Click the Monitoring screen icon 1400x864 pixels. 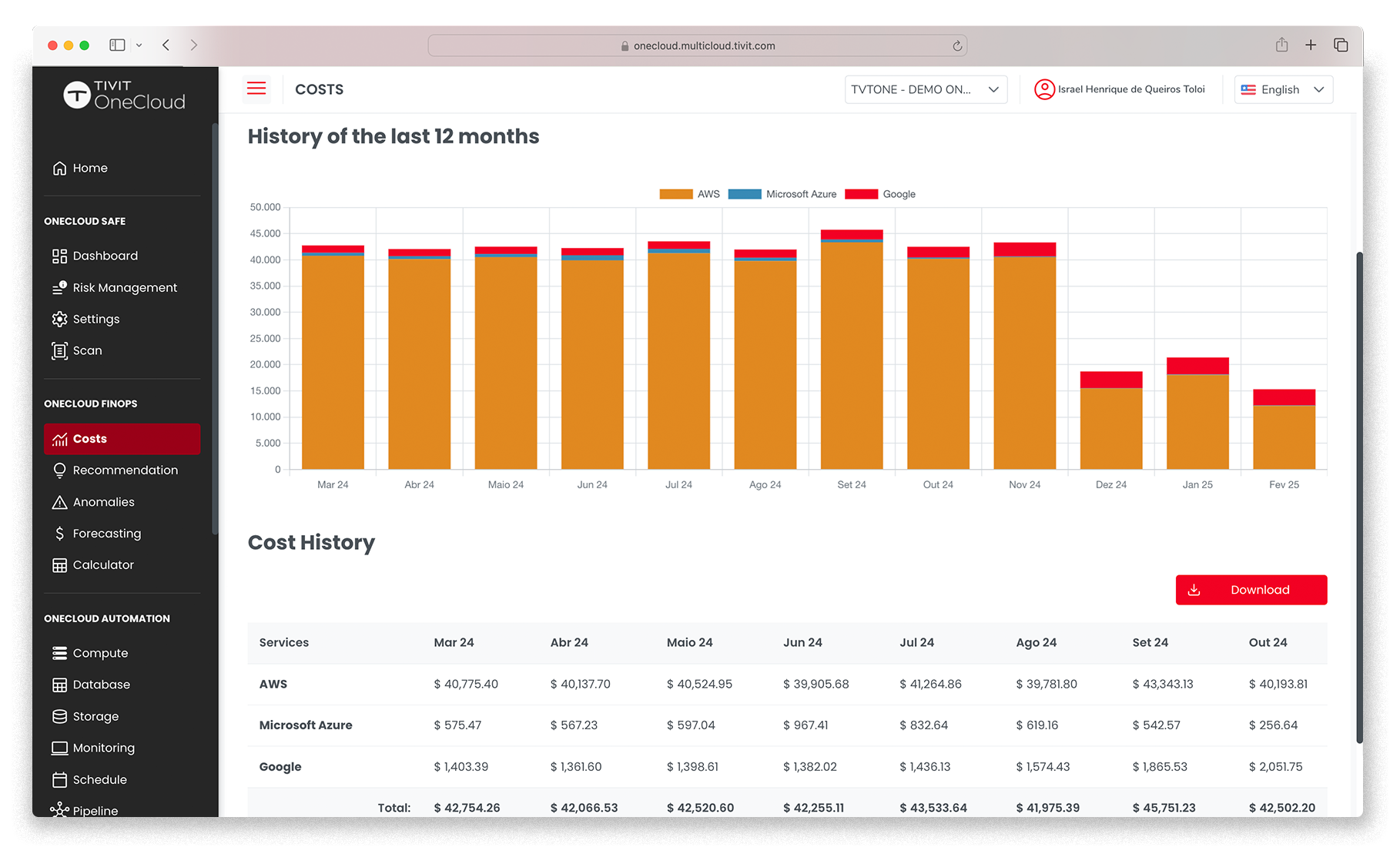[x=59, y=748]
